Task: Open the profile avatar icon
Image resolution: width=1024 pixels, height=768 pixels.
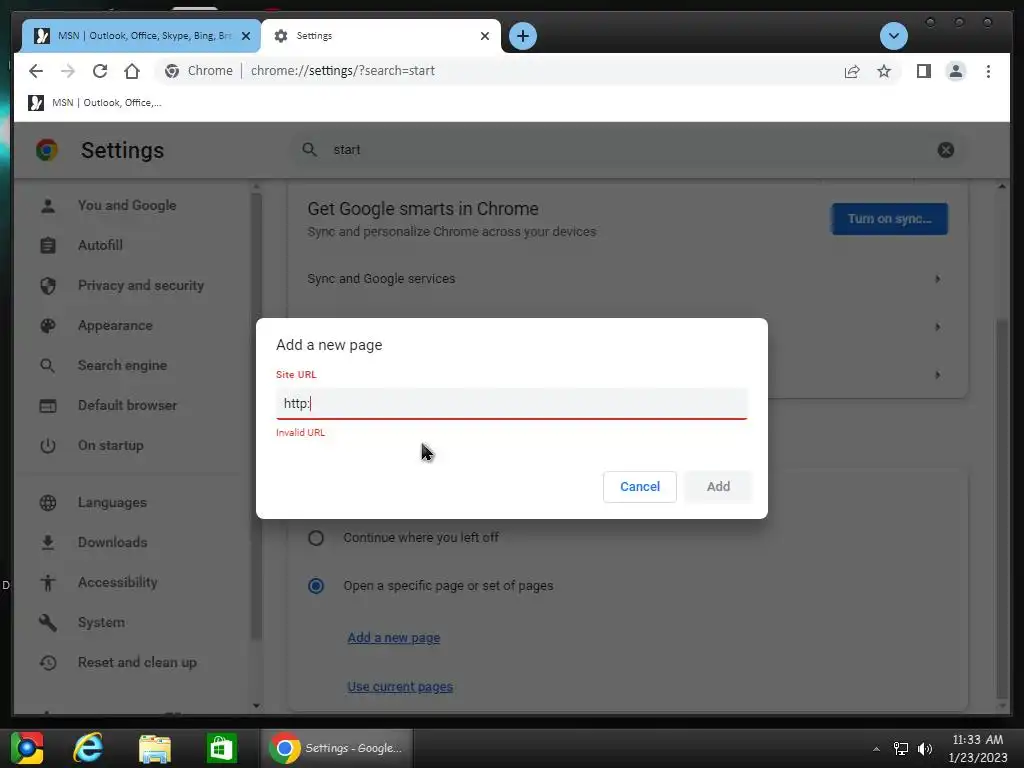Action: click(x=955, y=71)
